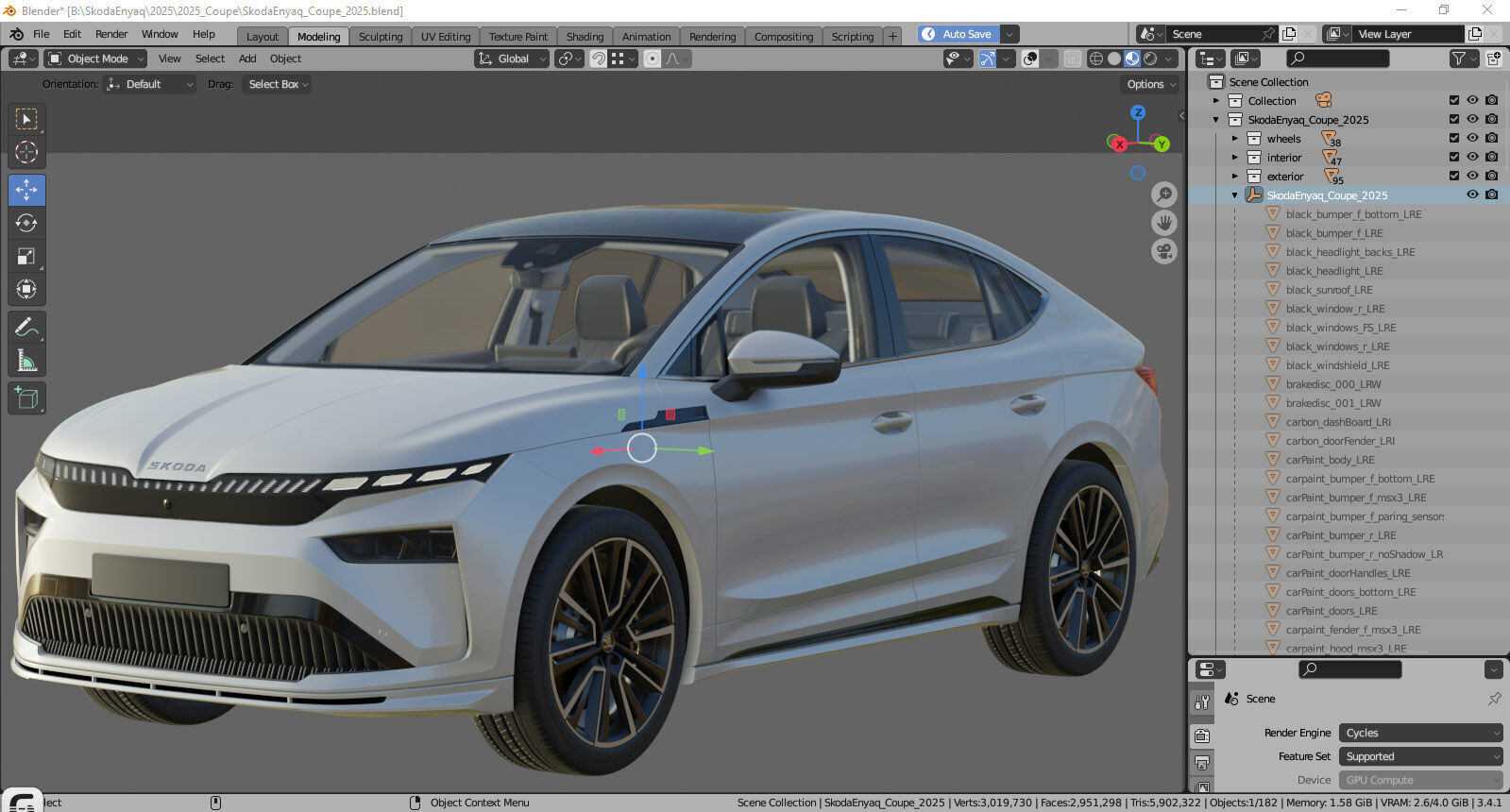The width and height of the screenshot is (1510, 812).
Task: Click the Auto Save button
Action: click(958, 34)
